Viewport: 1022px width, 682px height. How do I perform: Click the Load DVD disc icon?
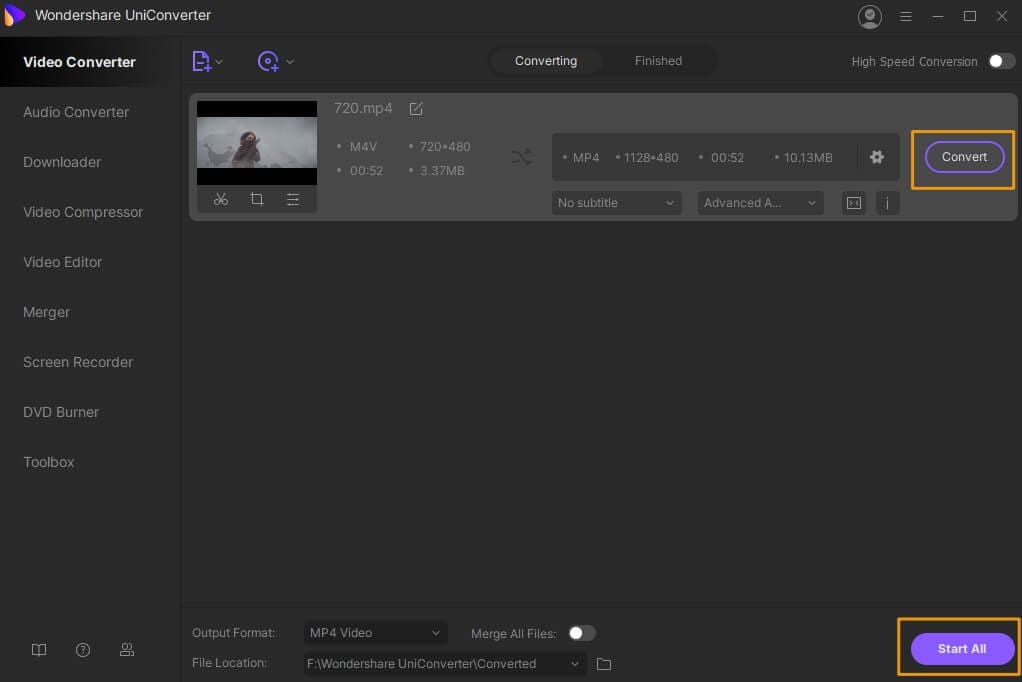[268, 61]
